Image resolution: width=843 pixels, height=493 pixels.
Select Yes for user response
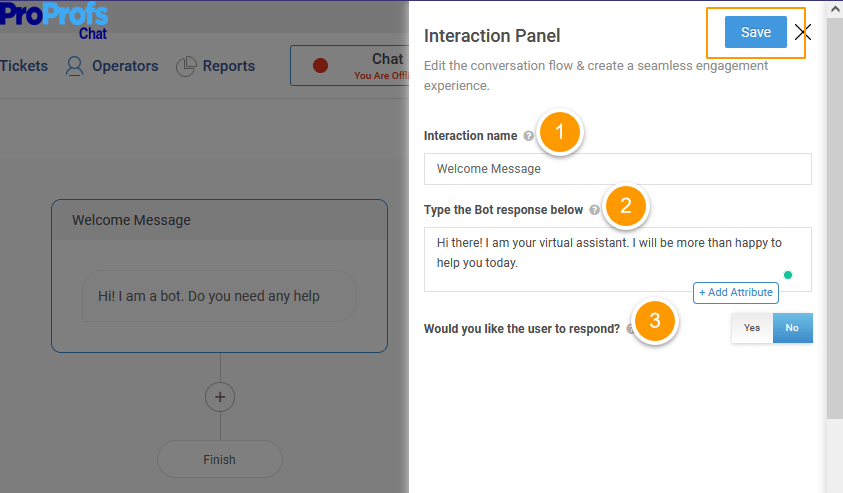click(x=752, y=328)
